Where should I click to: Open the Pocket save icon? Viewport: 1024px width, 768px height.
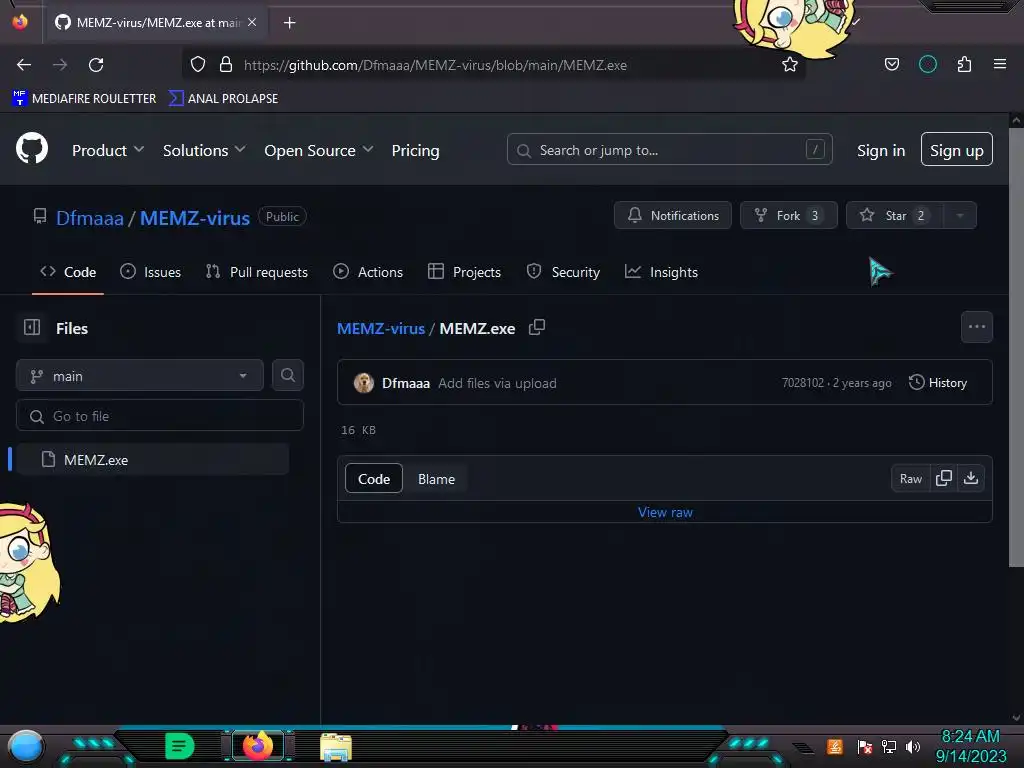click(891, 64)
